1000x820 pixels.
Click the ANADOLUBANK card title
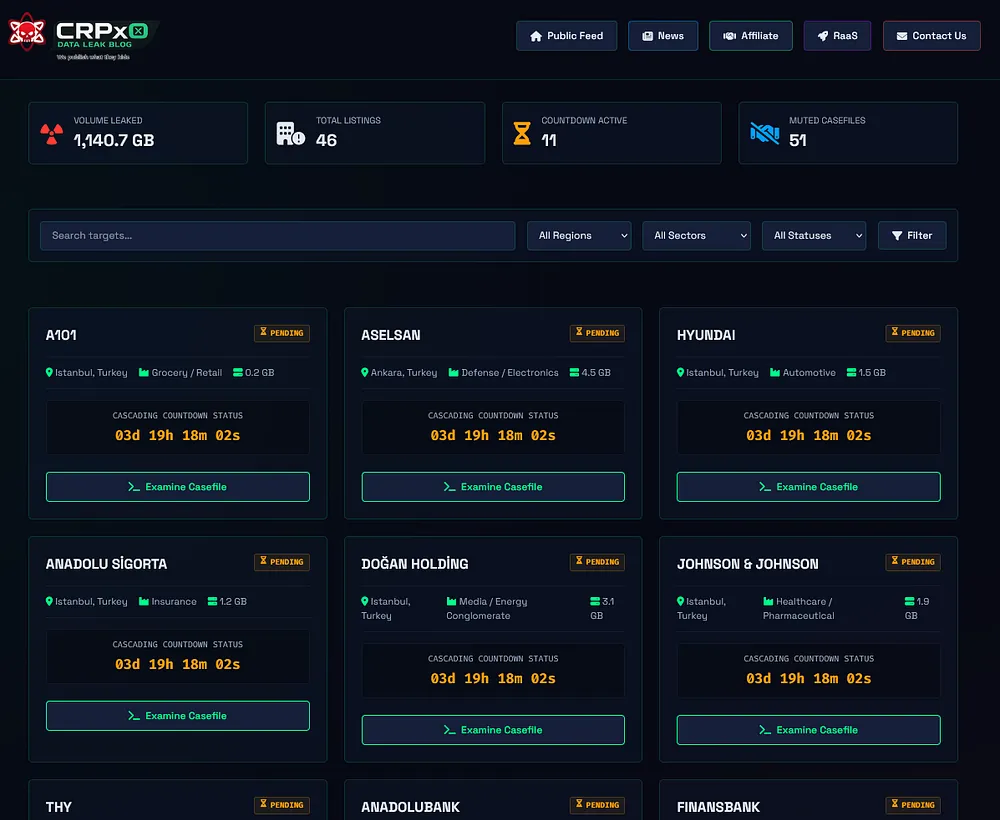point(411,807)
